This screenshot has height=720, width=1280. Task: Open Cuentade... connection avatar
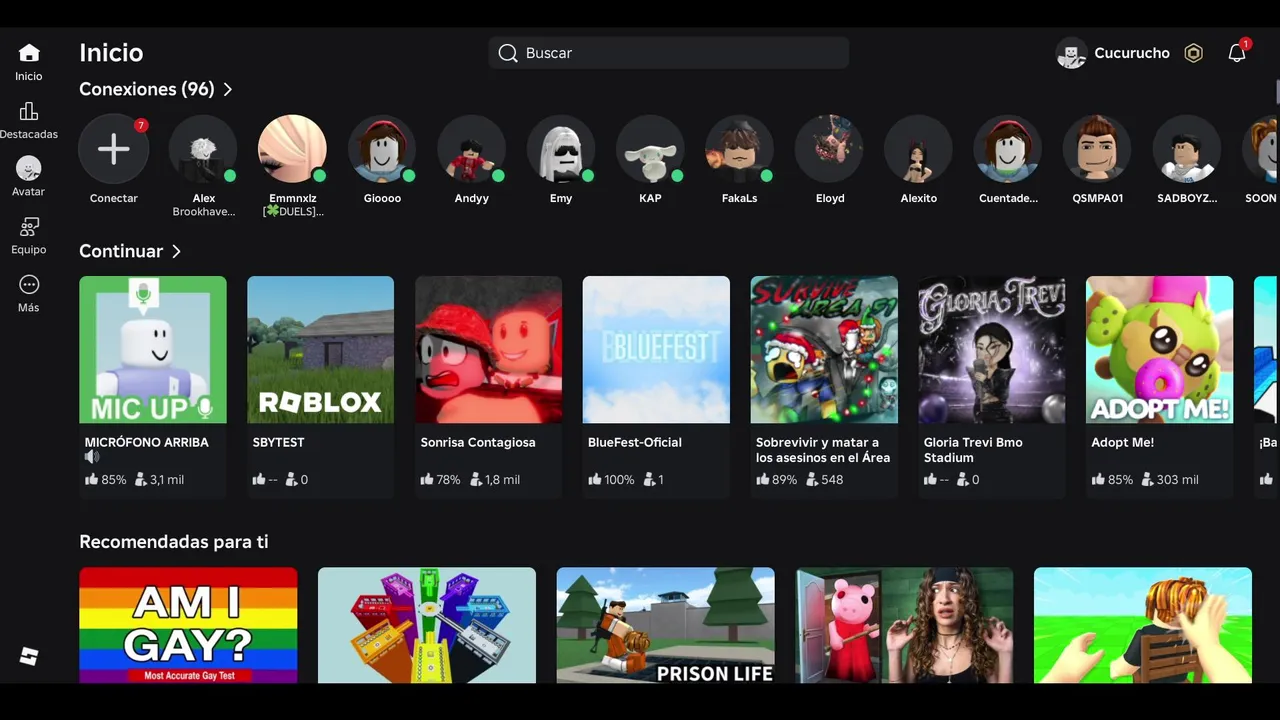(1008, 149)
